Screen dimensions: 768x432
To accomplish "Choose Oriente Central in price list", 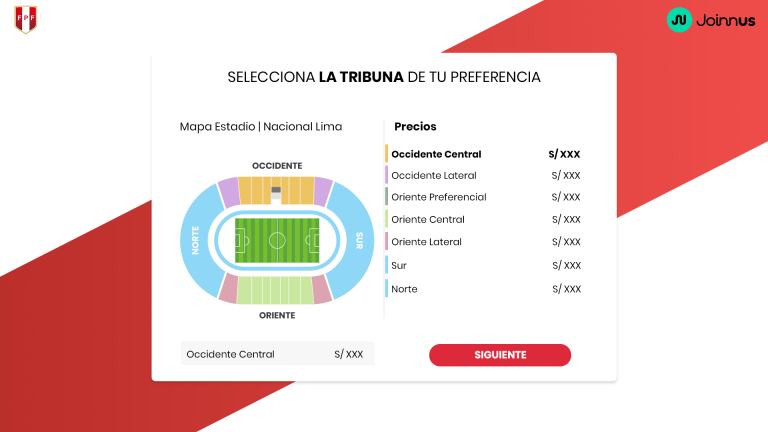I will point(428,220).
